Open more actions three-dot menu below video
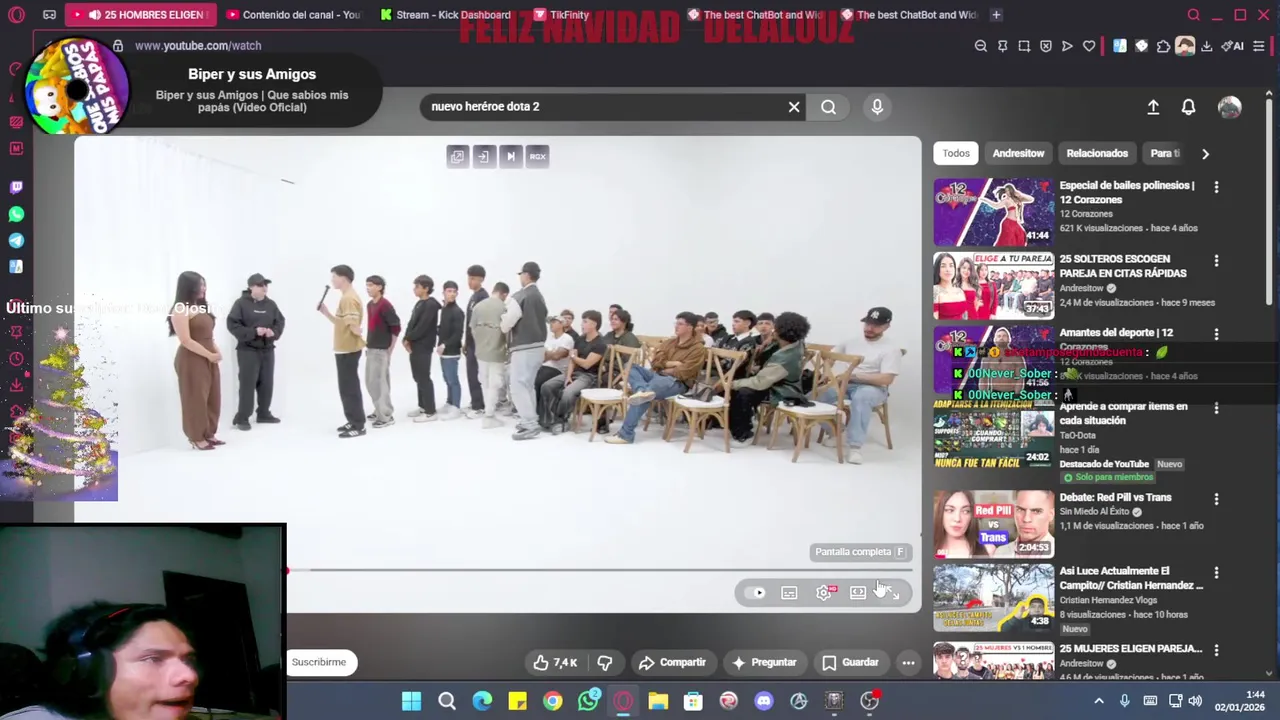Screen dimensions: 1280x720 (x=908, y=662)
